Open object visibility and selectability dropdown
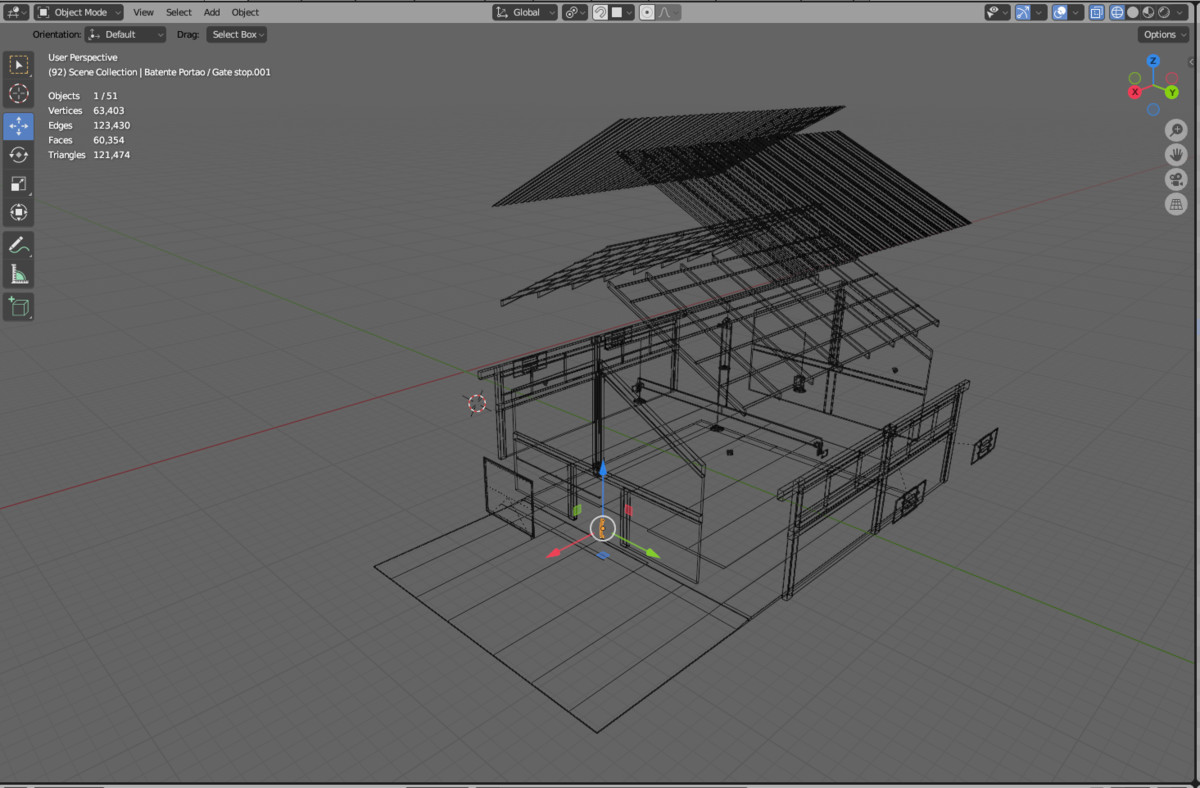Viewport: 1200px width, 788px height. (996, 12)
